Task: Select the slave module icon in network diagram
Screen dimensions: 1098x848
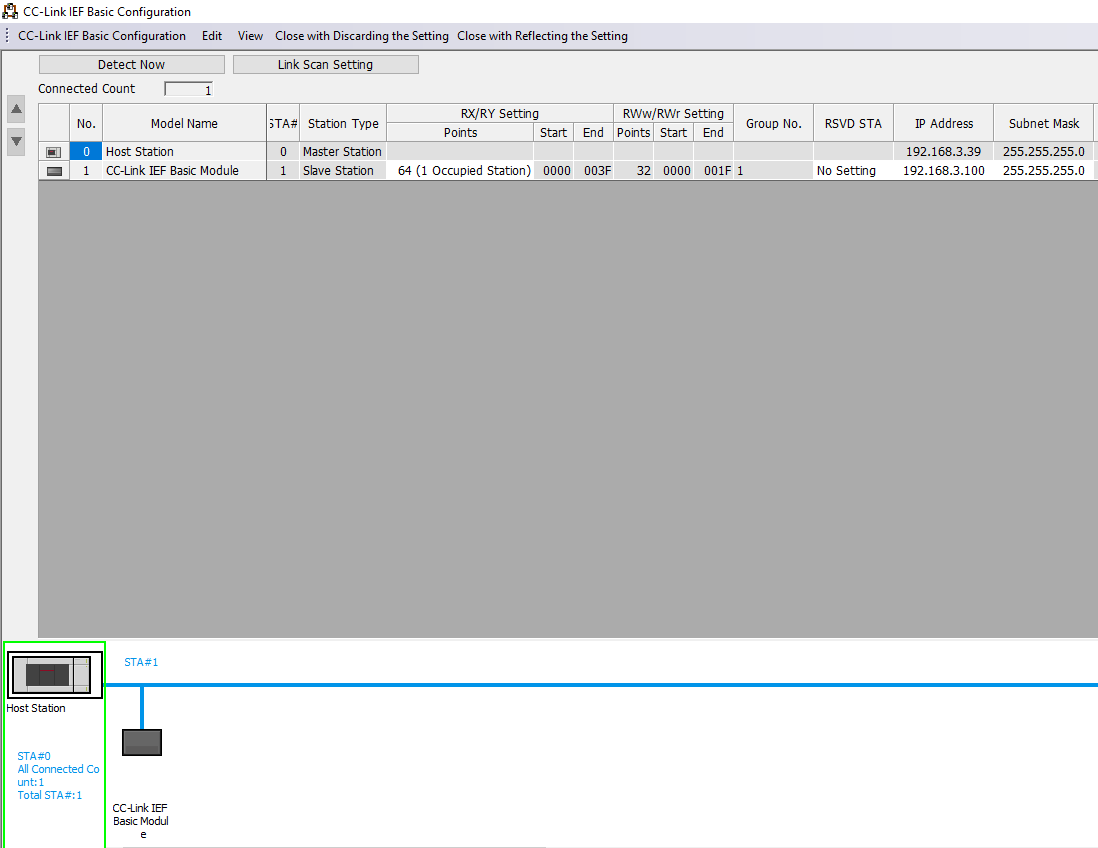Action: (142, 742)
